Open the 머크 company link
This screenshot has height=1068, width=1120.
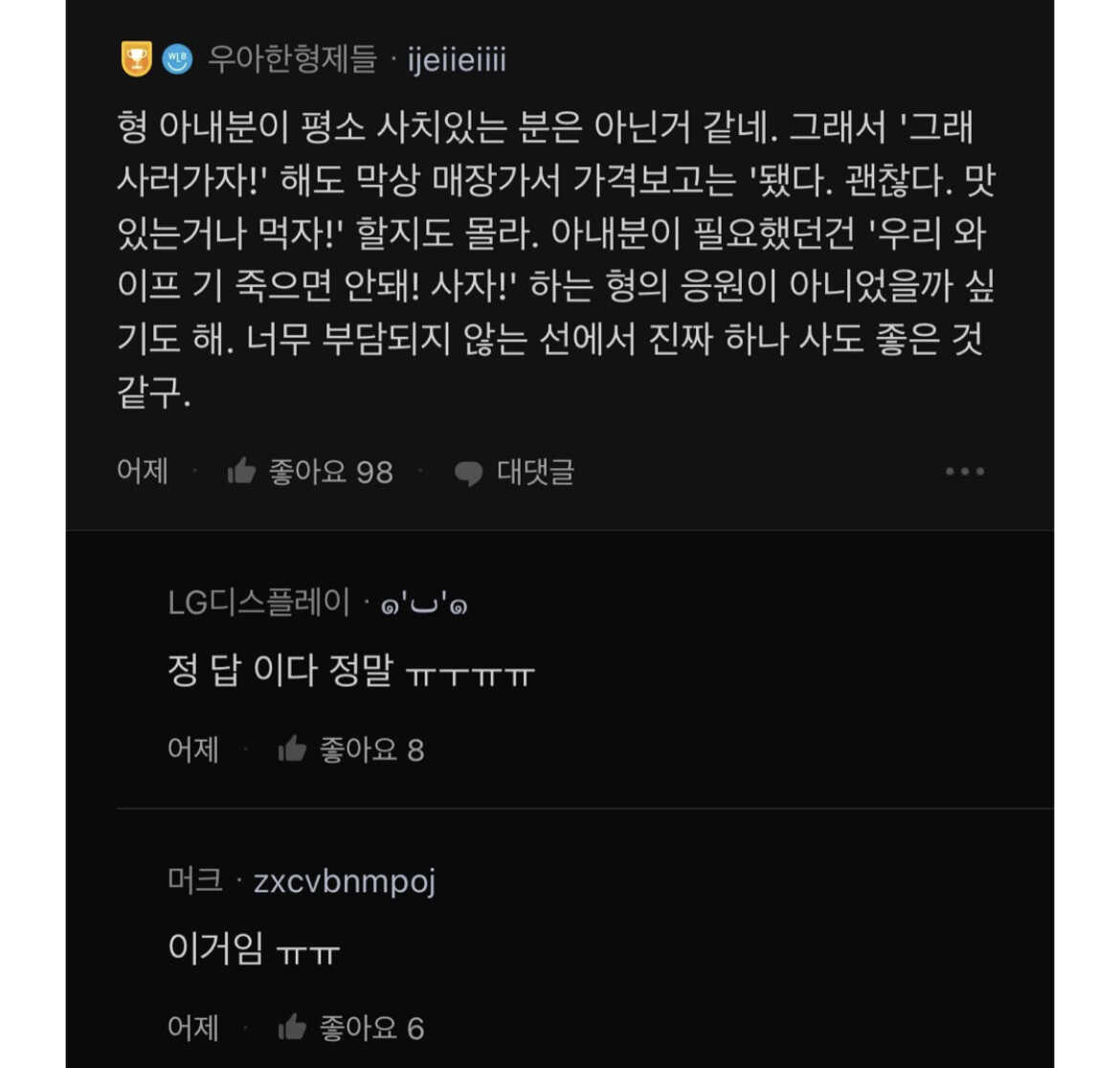pyautogui.click(x=195, y=880)
